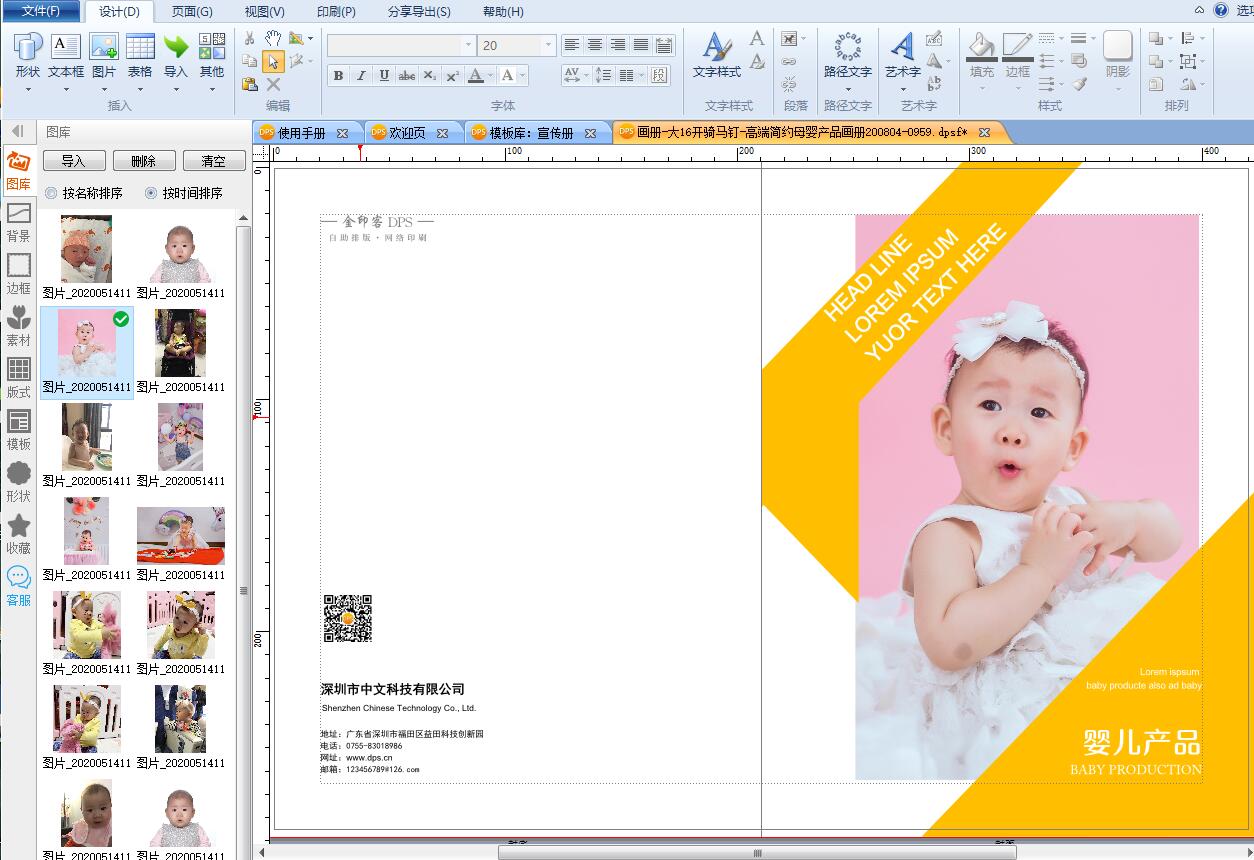Open the font color dropdown arrow
Image resolution: width=1254 pixels, height=860 pixels.
coord(491,75)
